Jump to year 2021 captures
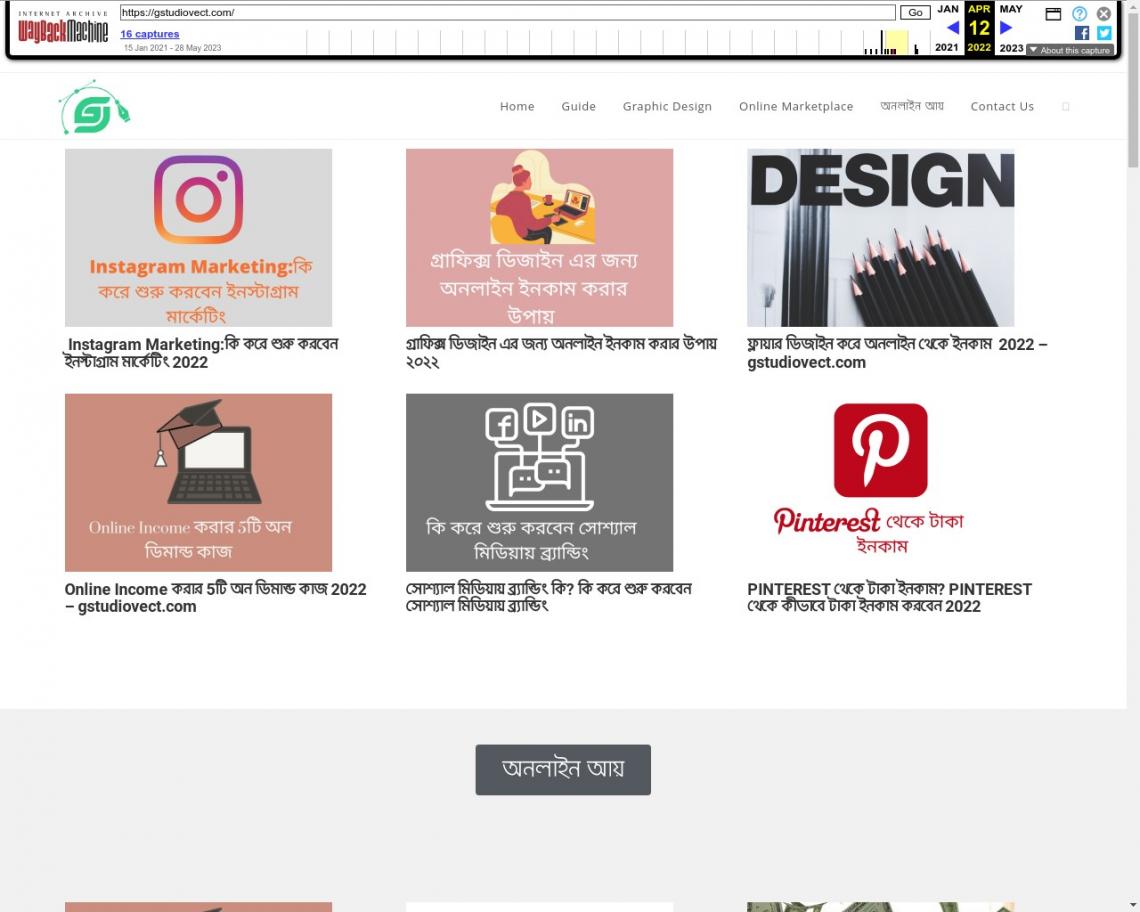 pos(947,47)
